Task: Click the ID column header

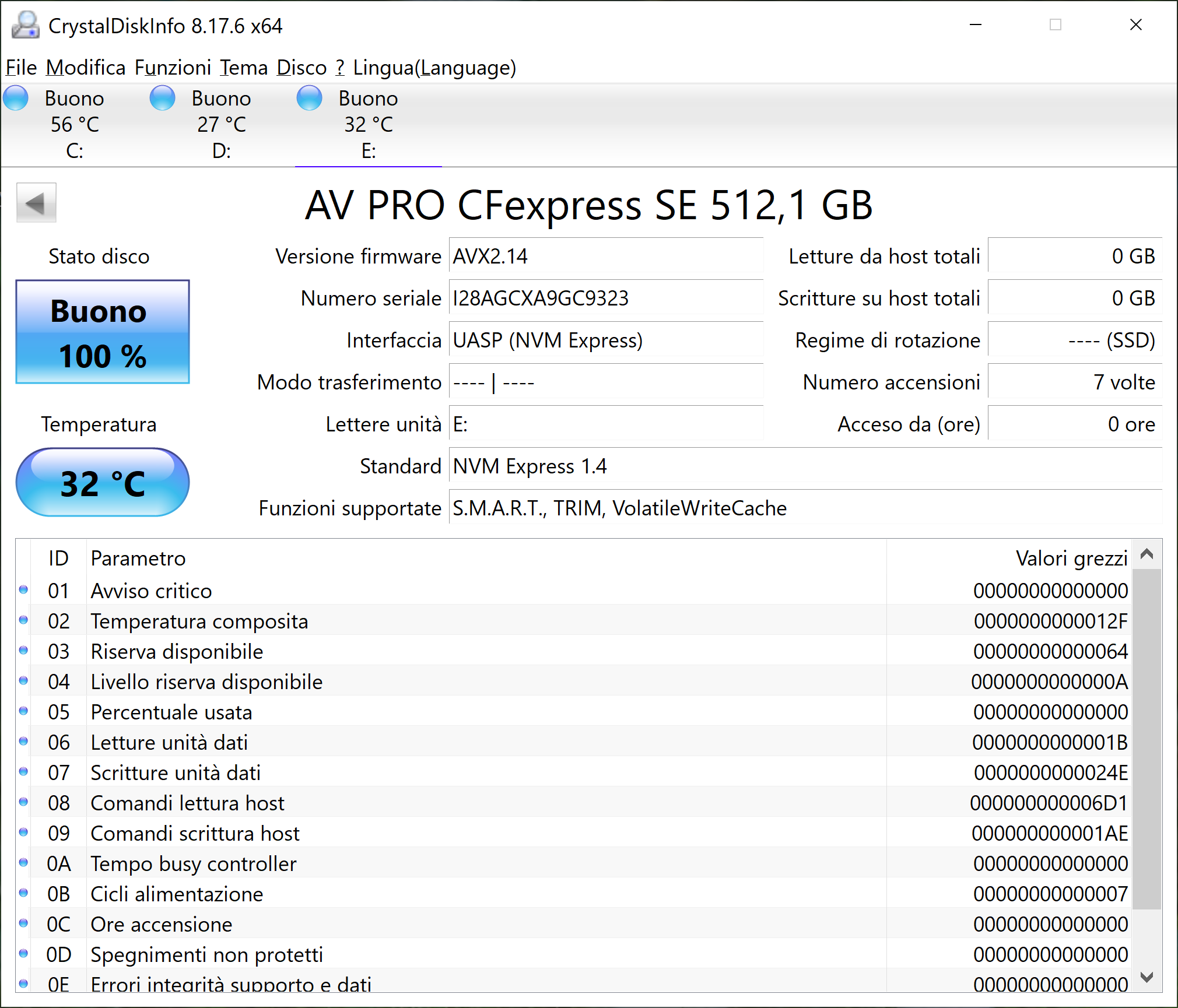Action: tap(58, 558)
